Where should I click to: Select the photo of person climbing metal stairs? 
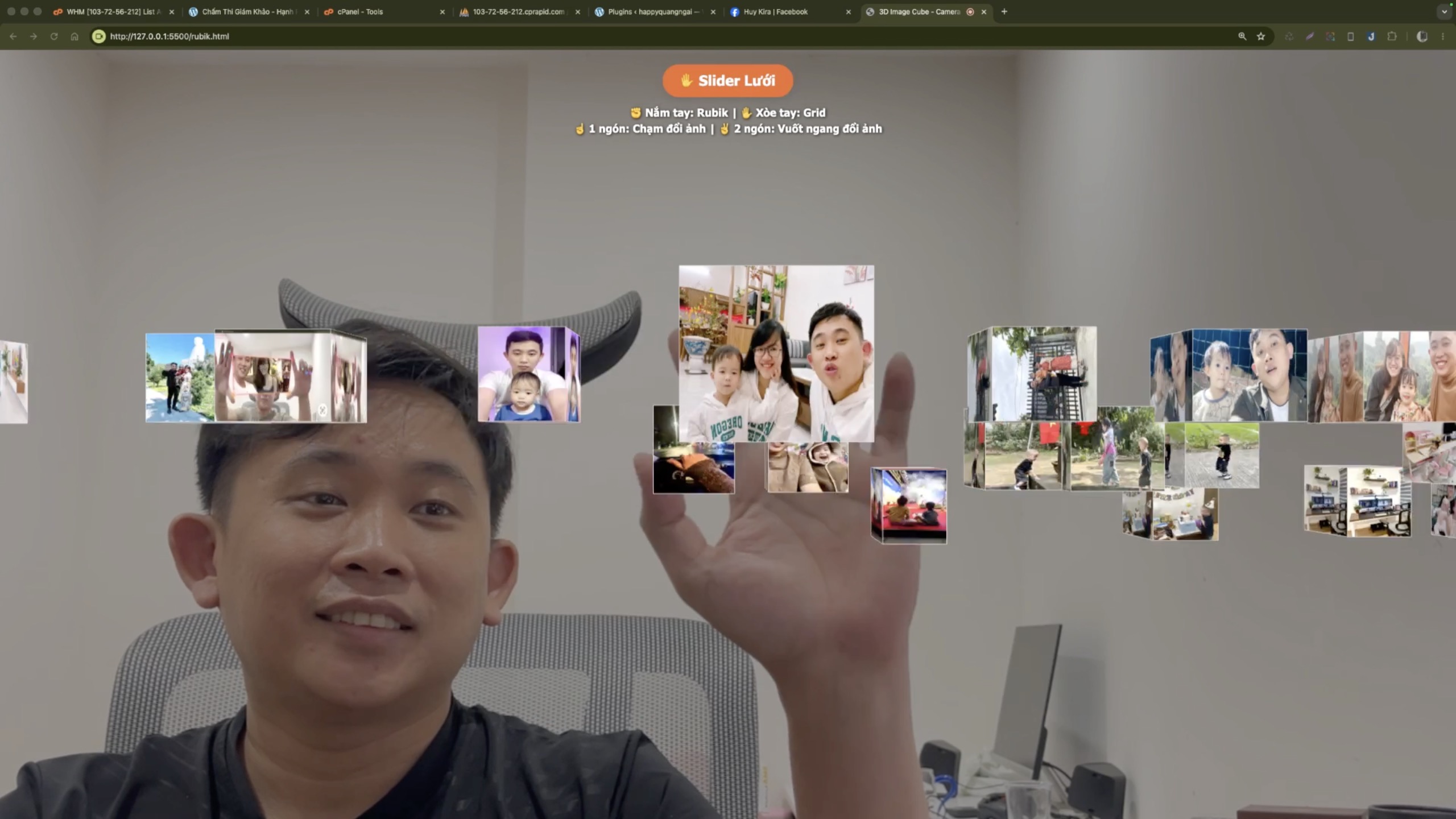point(1044,374)
